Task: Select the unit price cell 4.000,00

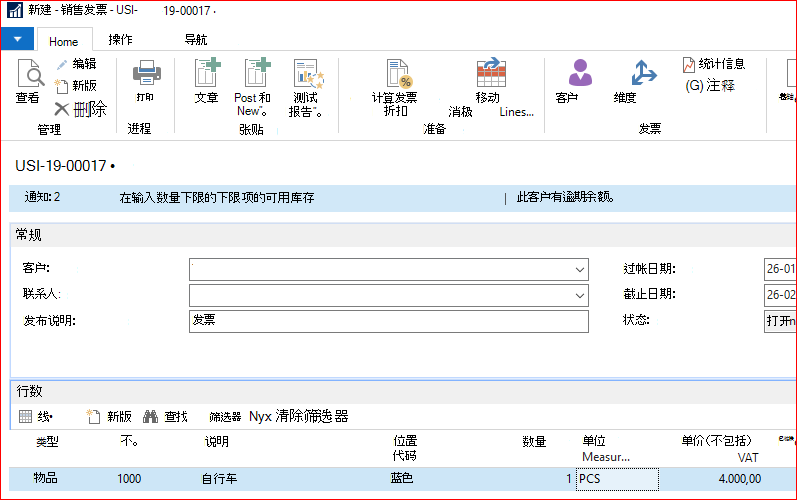Action: [740, 479]
